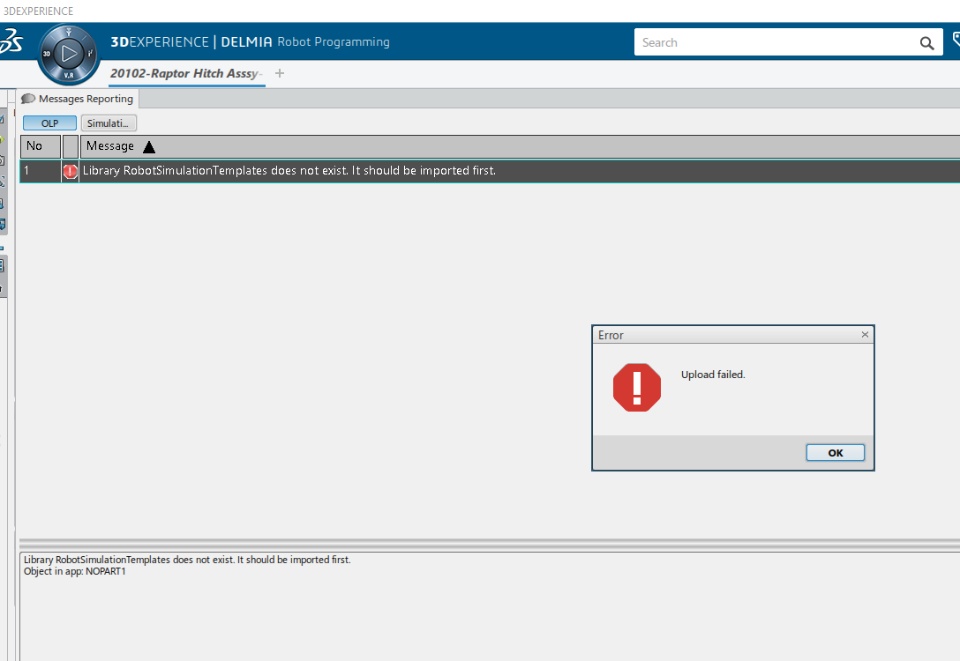
Task: Click the No column header
Action: point(40,146)
